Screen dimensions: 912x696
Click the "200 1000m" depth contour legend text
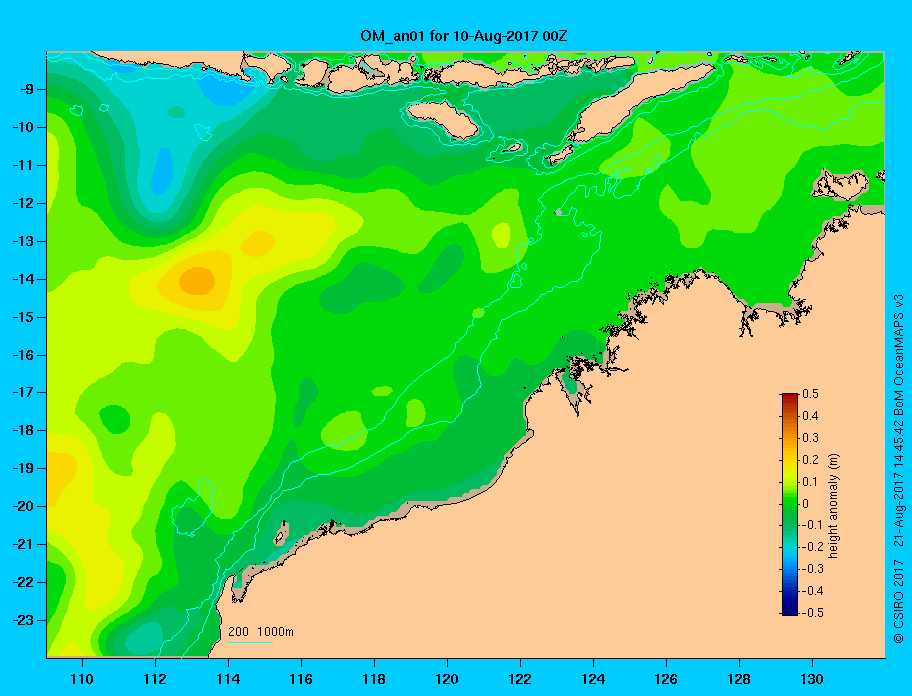(261, 632)
